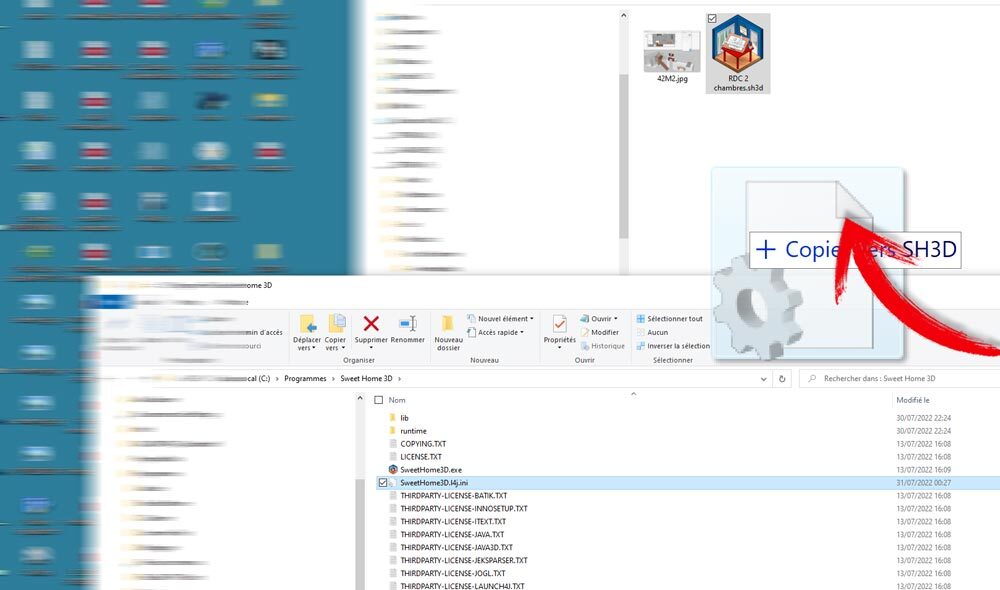The width and height of the screenshot is (1000, 590).
Task: Toggle the select-all checkbox beside Nom
Action: tap(379, 400)
